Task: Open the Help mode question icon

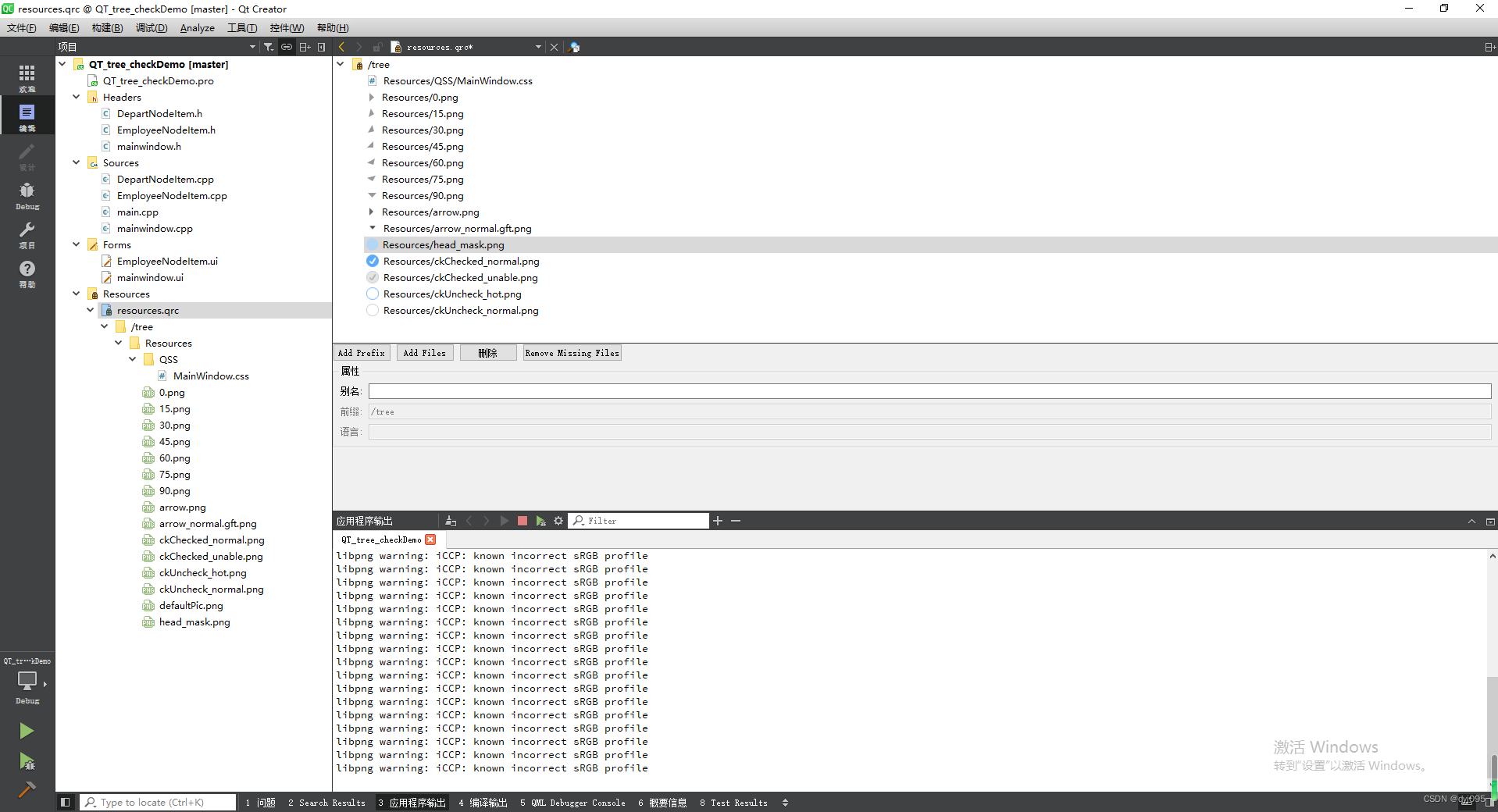Action: (27, 272)
